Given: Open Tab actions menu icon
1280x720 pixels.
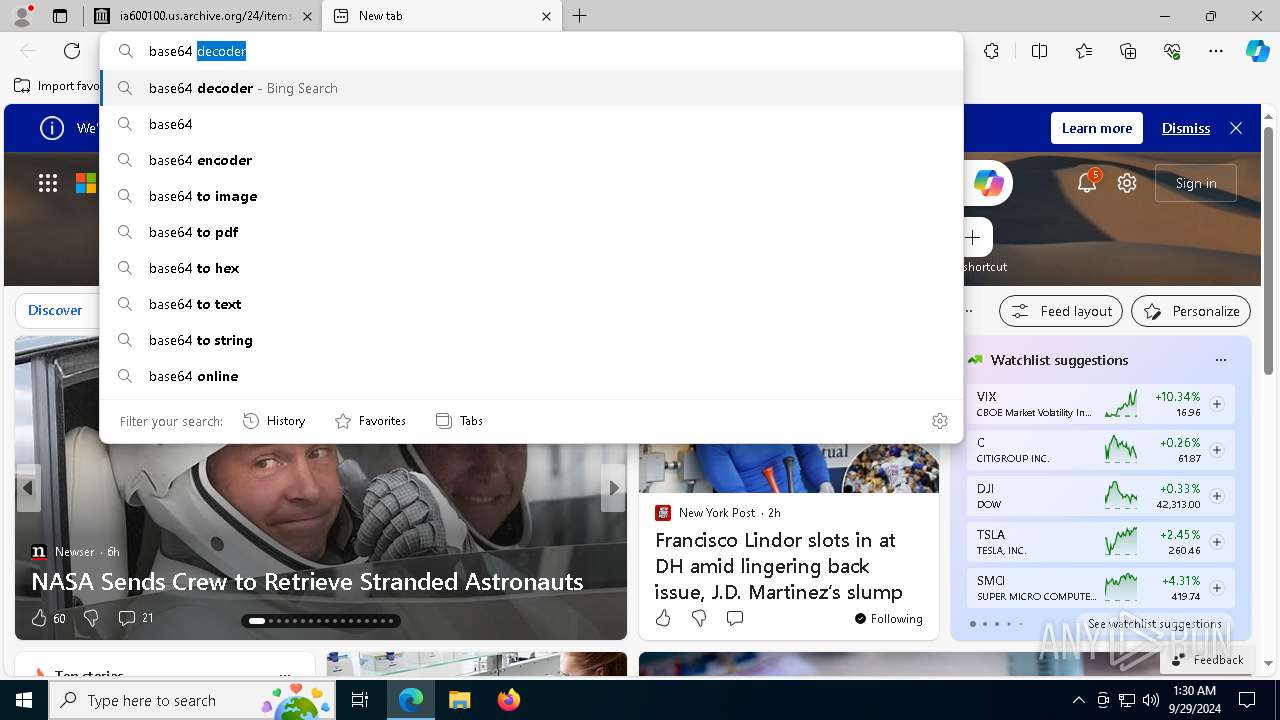Looking at the screenshot, I should pos(60,16).
